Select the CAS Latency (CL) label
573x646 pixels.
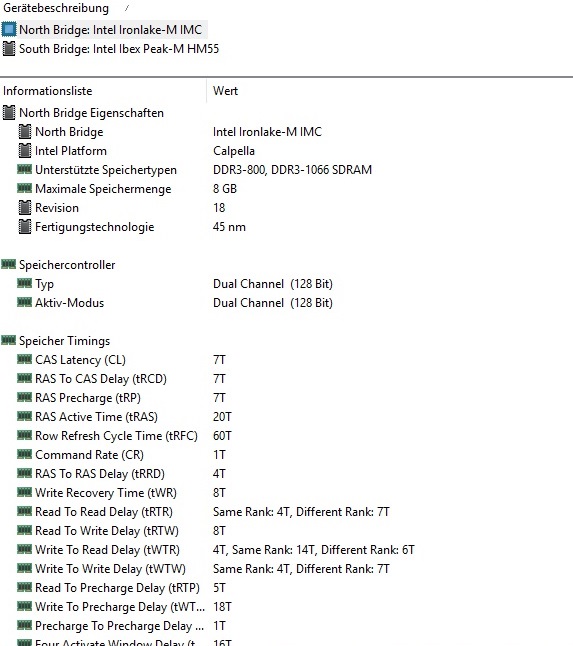(x=80, y=360)
